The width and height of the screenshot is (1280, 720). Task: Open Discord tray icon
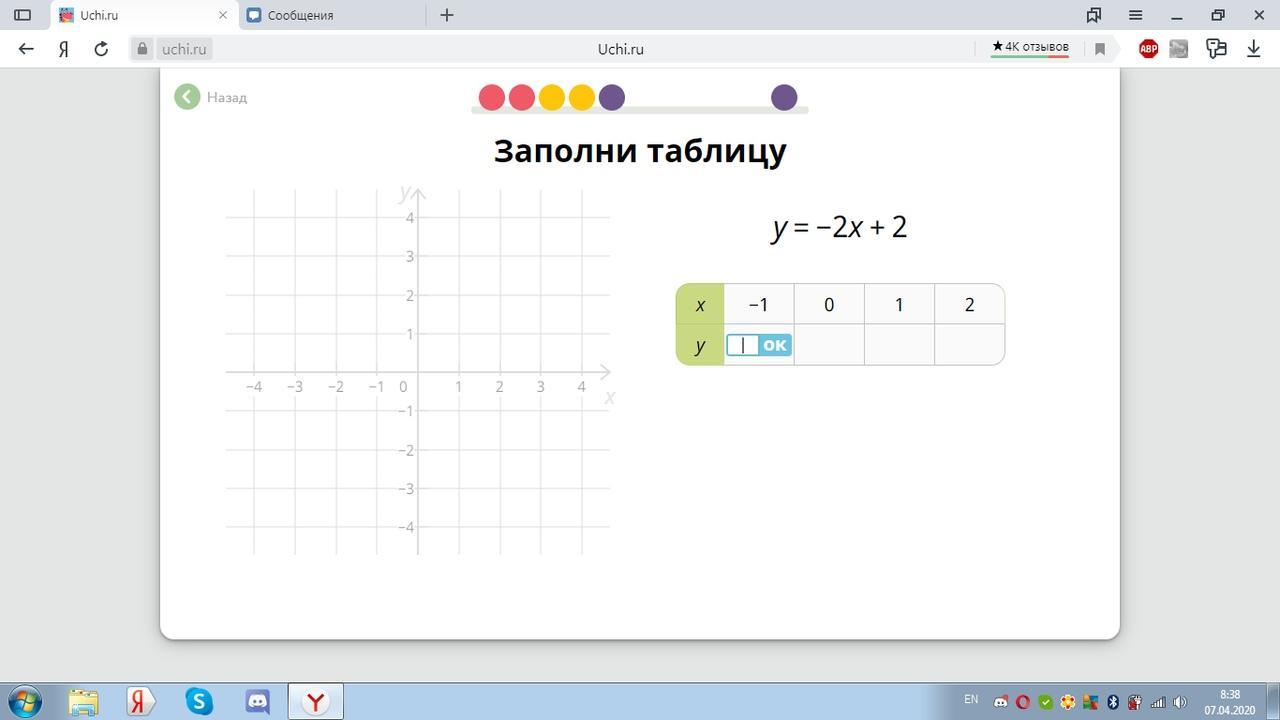[1000, 702]
